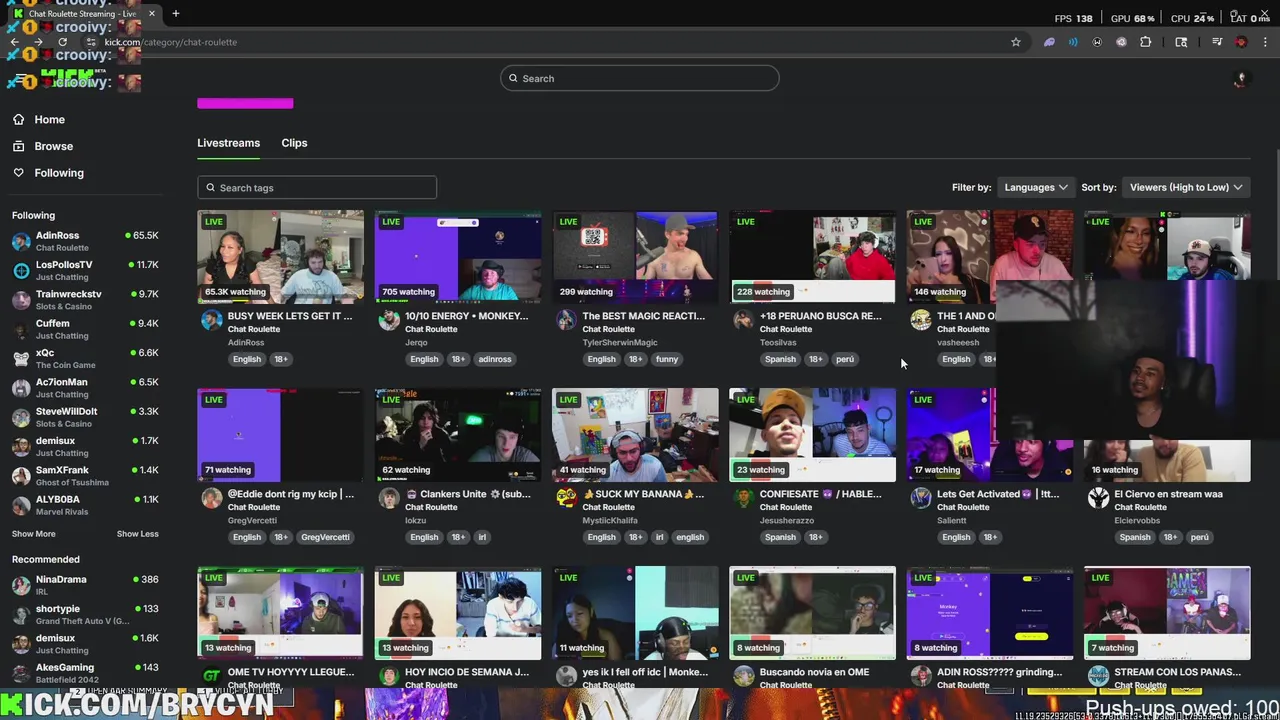This screenshot has height=720, width=1280.
Task: Open the 41 watching stream thumbnail
Action: tap(635, 434)
